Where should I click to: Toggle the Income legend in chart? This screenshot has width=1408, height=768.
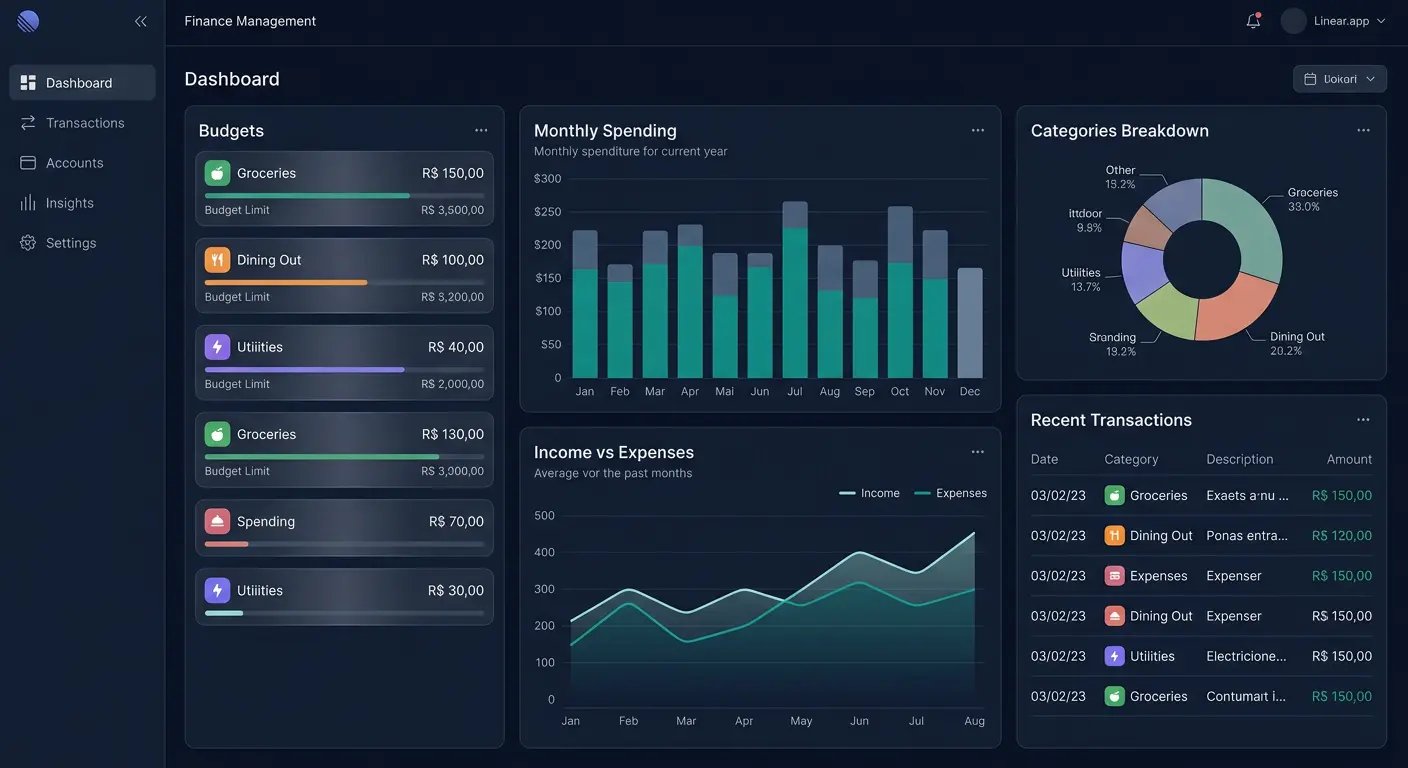tap(869, 493)
